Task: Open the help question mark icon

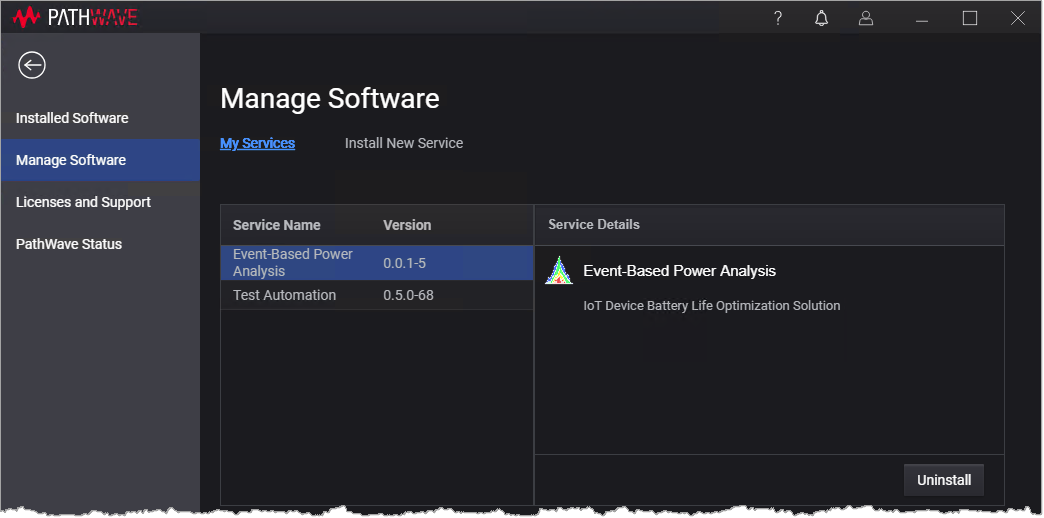Action: coord(778,18)
